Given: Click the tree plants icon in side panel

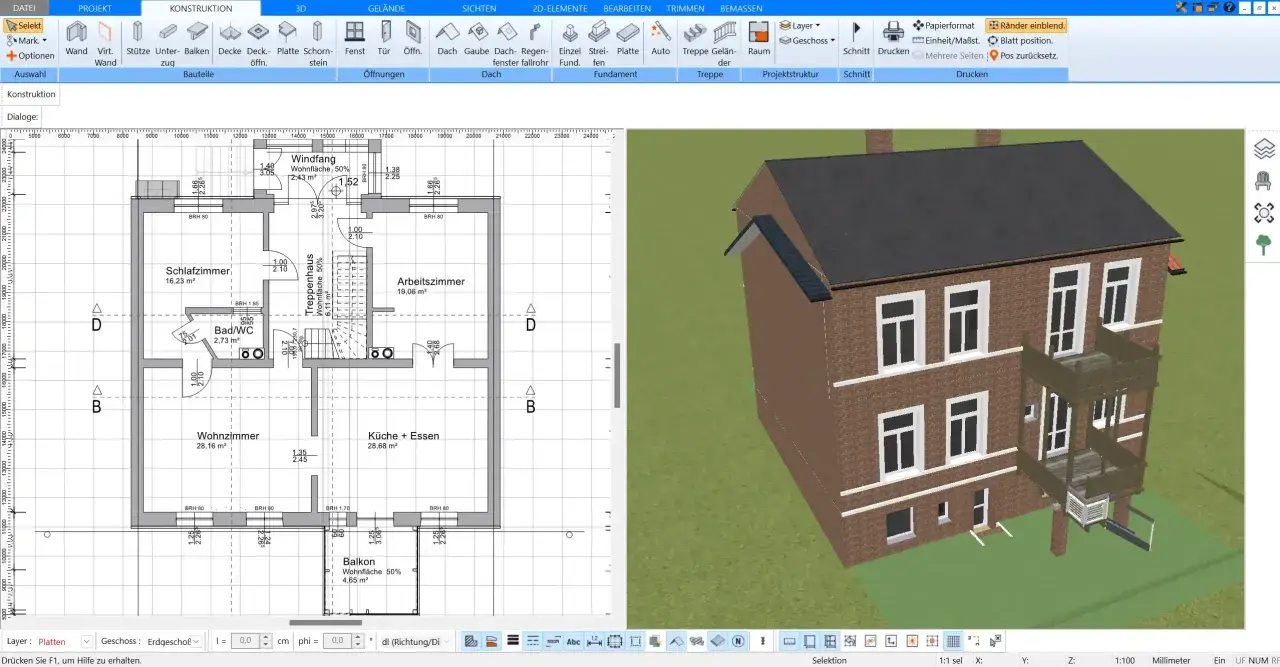Looking at the screenshot, I should coord(1264,245).
